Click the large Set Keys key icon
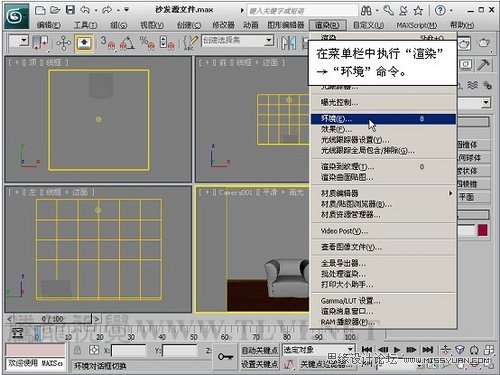Image resolution: width=500 pixels, height=375 pixels. tap(225, 357)
